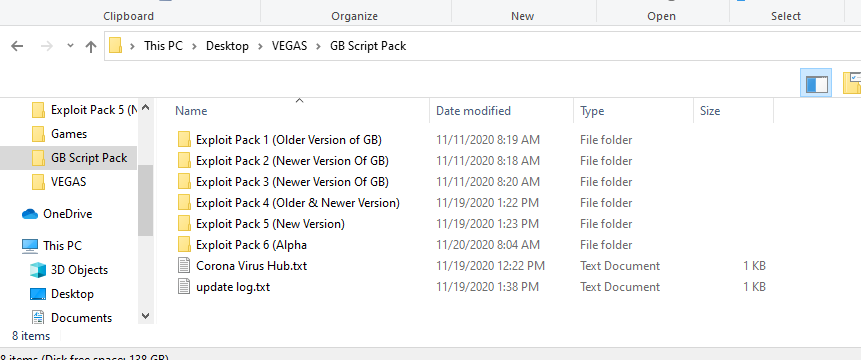This screenshot has height=360, width=861.
Task: Click the Forward navigation arrow
Action: tap(47, 46)
